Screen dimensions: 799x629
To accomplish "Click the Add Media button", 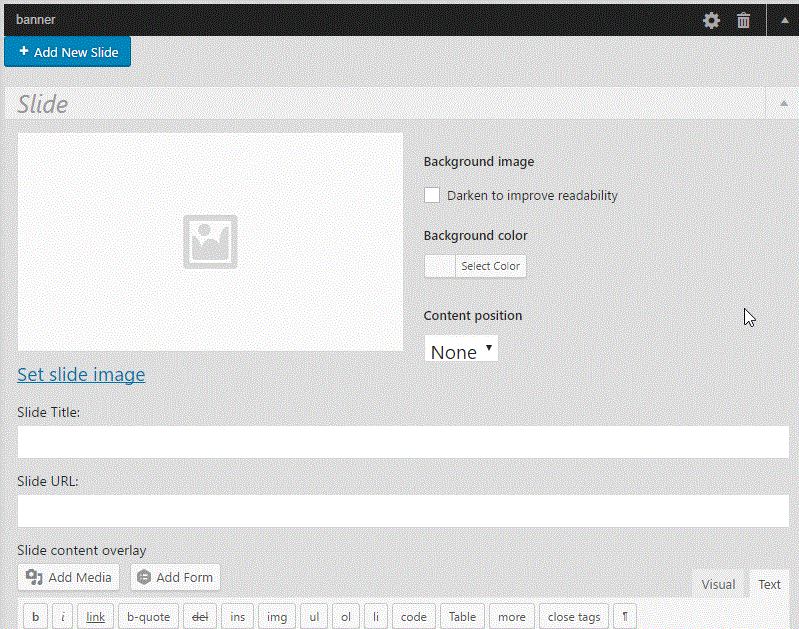I will pyautogui.click(x=69, y=577).
